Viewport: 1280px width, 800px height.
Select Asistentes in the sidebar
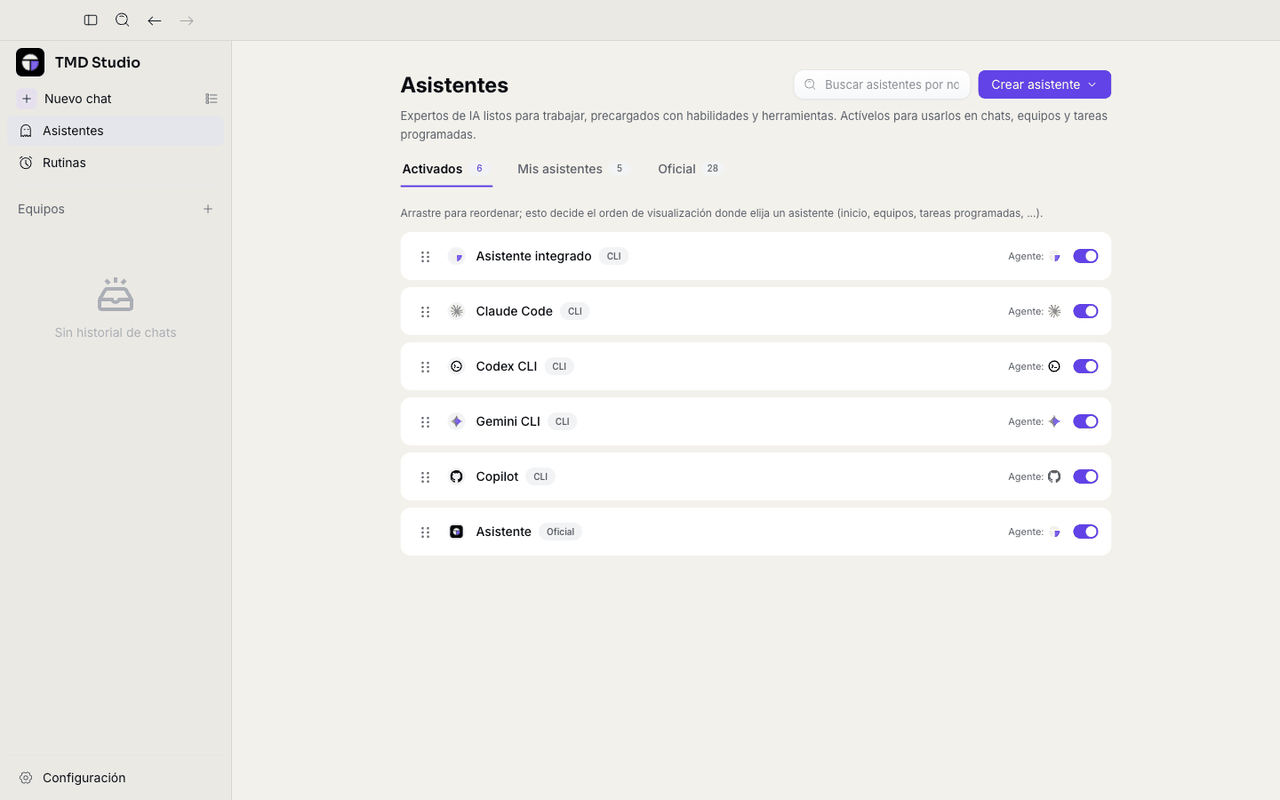coord(116,131)
